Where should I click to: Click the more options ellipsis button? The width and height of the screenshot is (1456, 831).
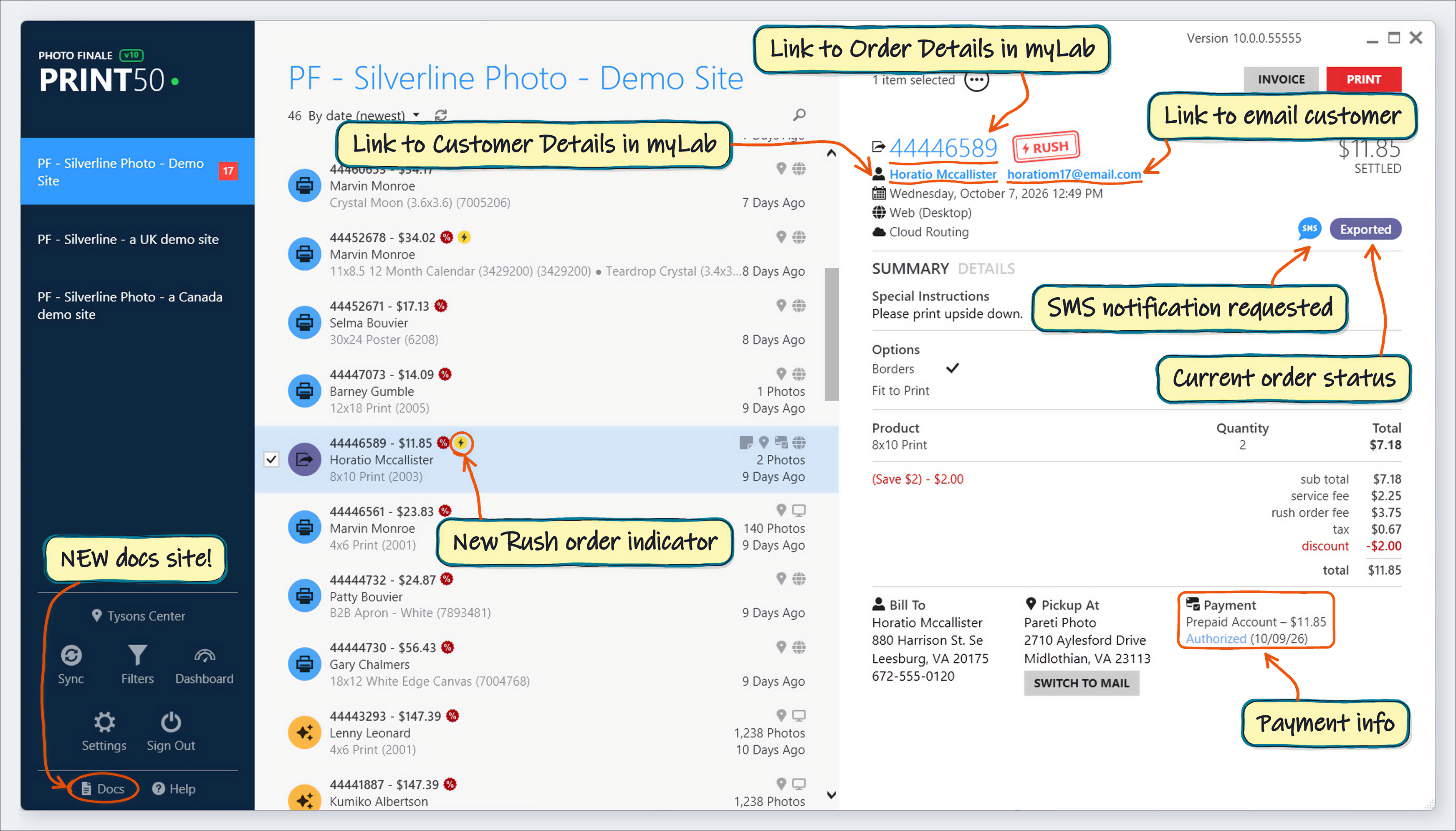point(976,80)
